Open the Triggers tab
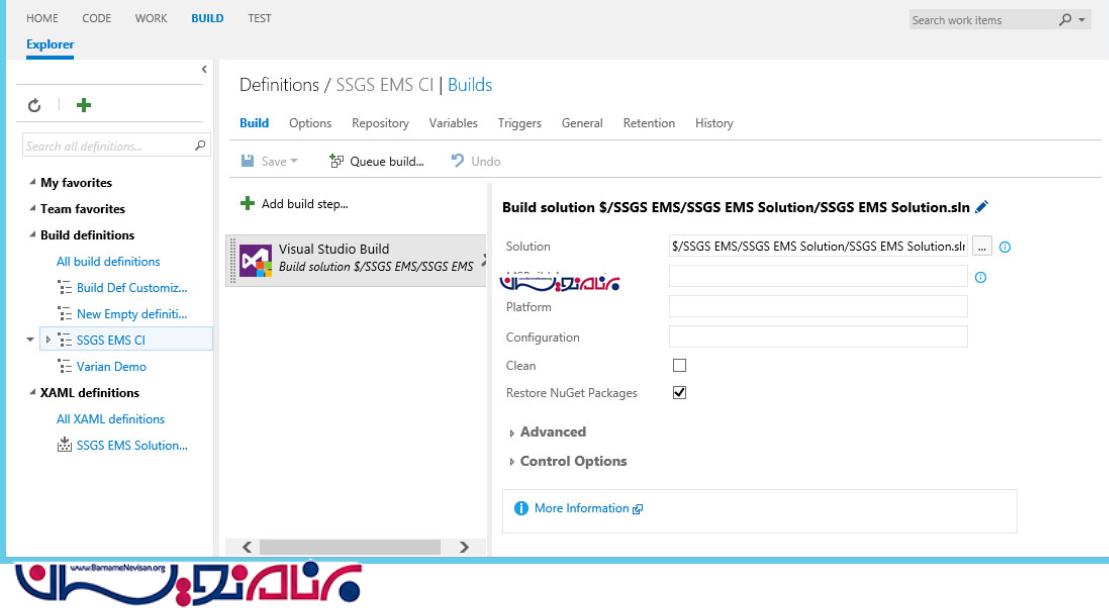 [x=519, y=123]
